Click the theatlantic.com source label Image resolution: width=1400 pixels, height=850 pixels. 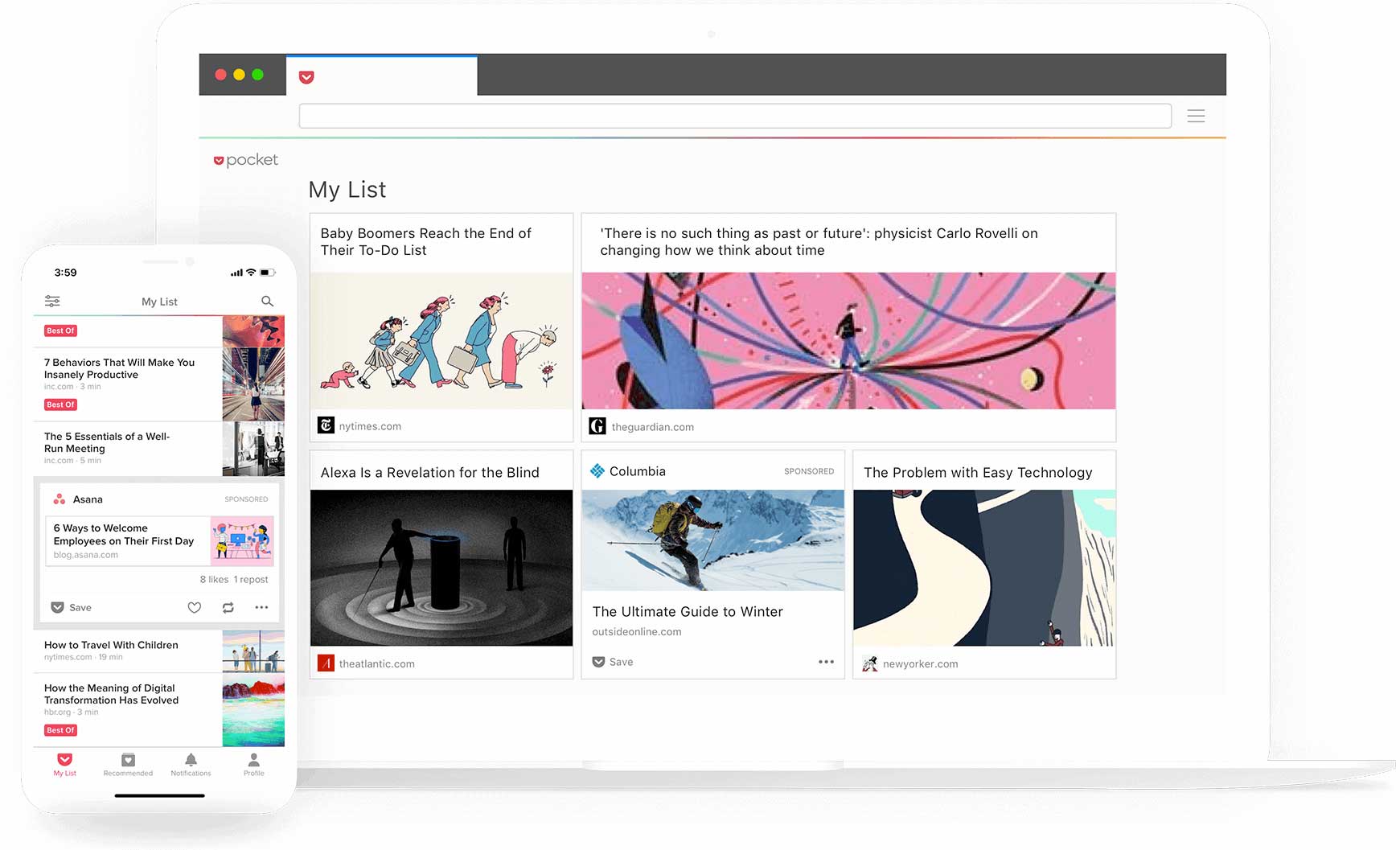(377, 663)
